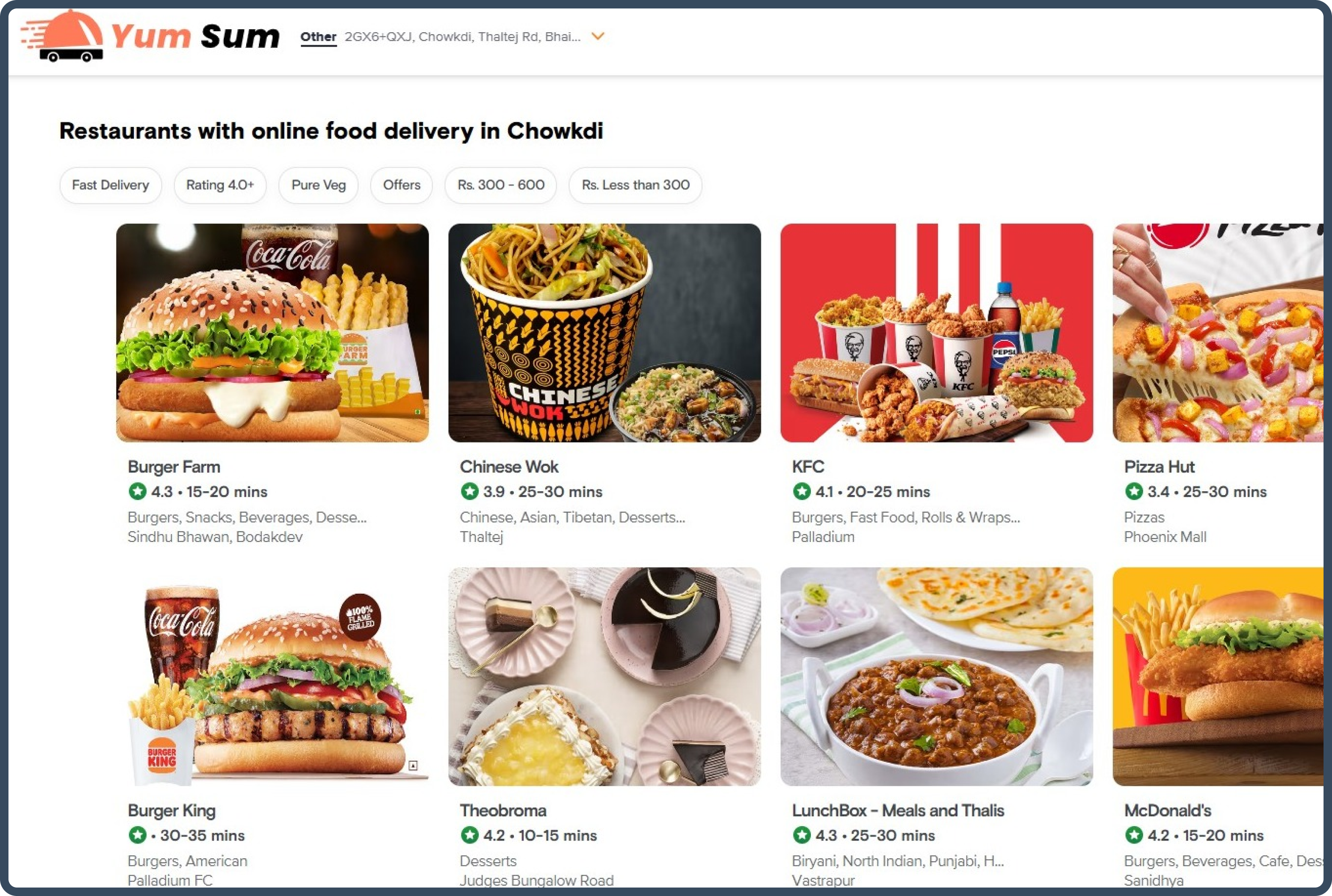The height and width of the screenshot is (896, 1332).
Task: Open the Chinese Wok restaurant name link
Action: click(x=509, y=467)
